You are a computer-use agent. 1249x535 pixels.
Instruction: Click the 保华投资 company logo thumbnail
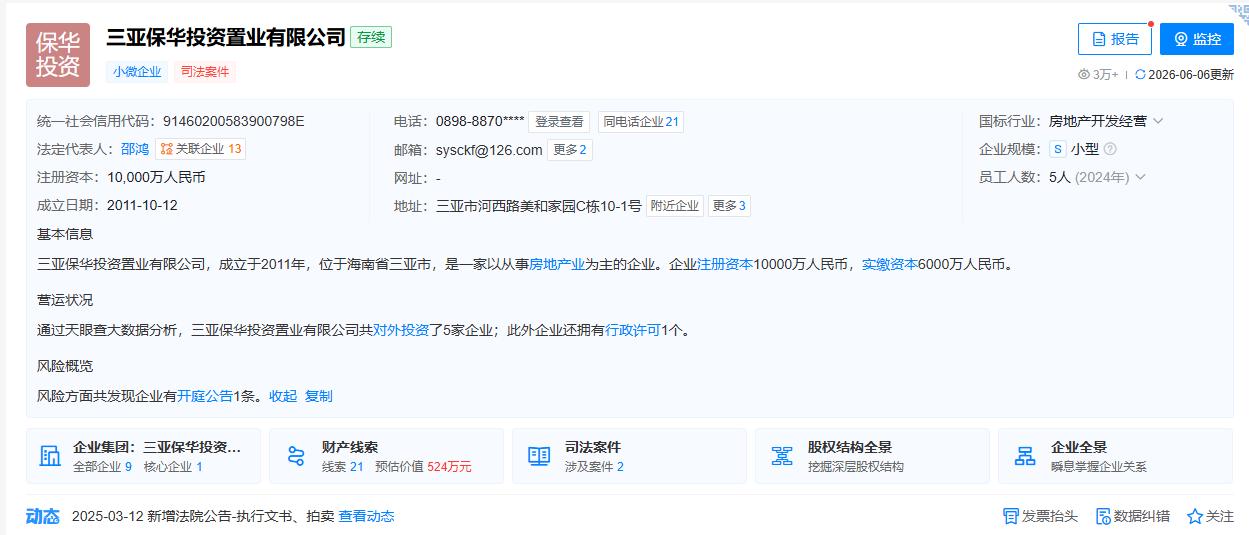(58, 55)
